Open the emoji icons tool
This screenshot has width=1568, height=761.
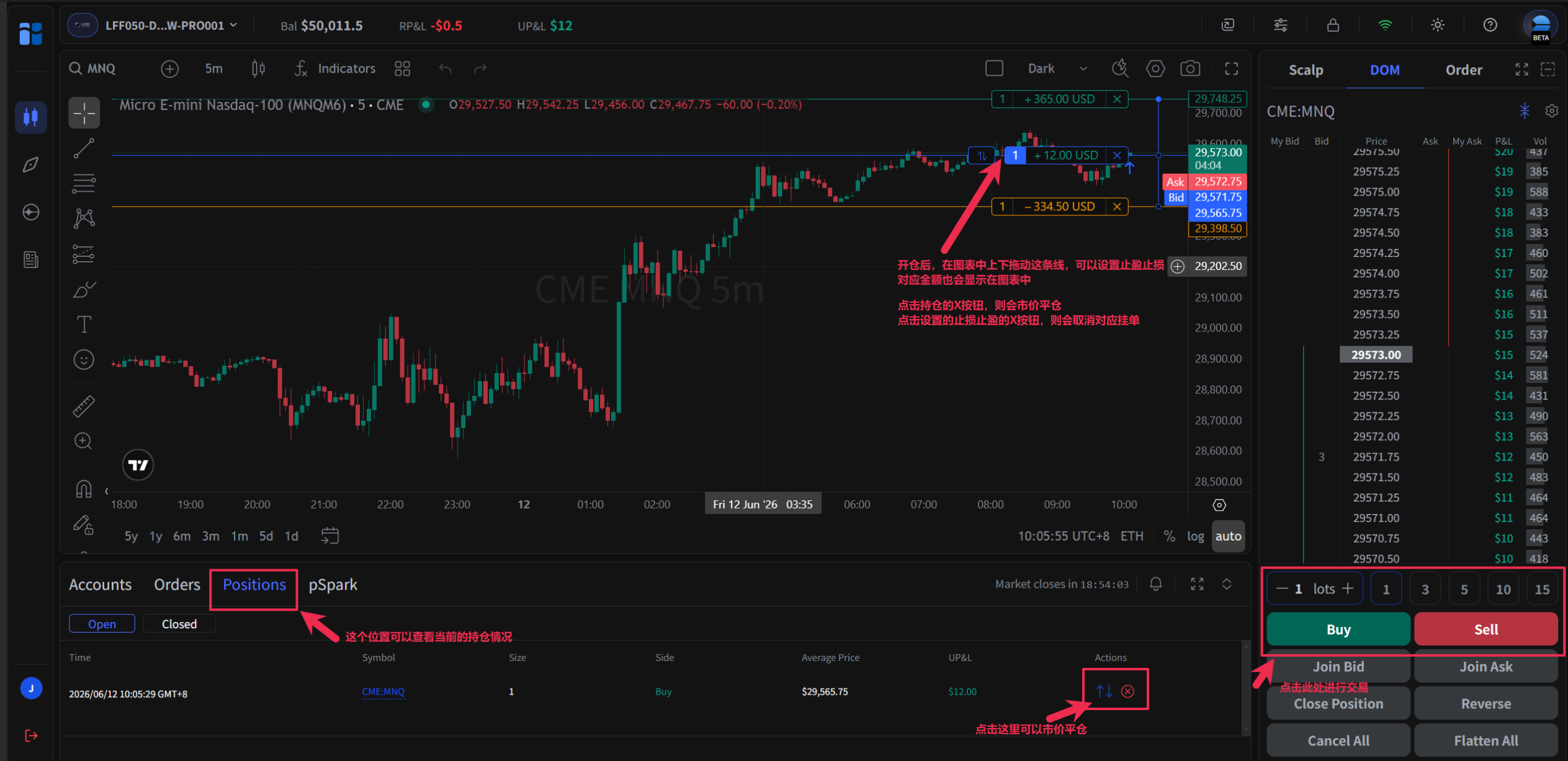[84, 359]
